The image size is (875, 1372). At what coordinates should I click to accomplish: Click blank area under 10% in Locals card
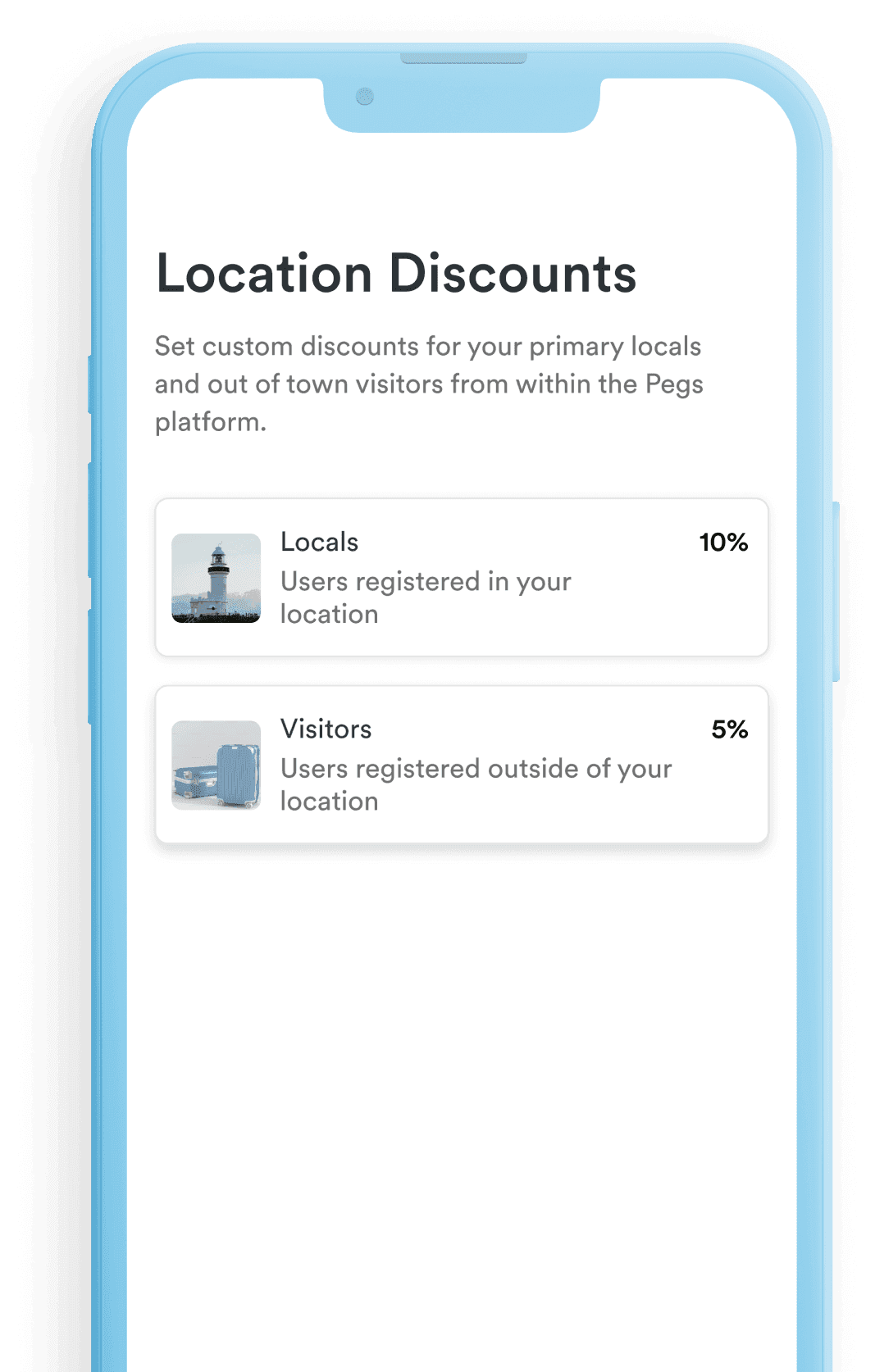pos(722,606)
